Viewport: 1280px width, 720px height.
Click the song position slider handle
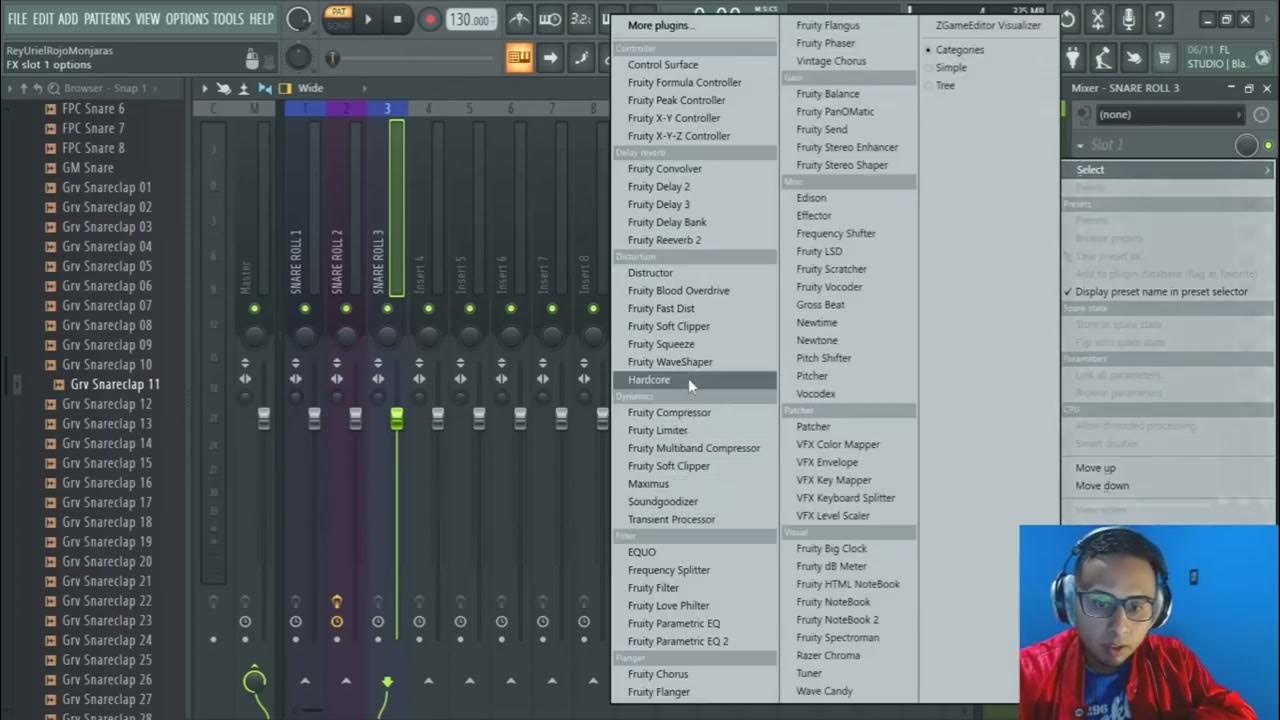(333, 59)
